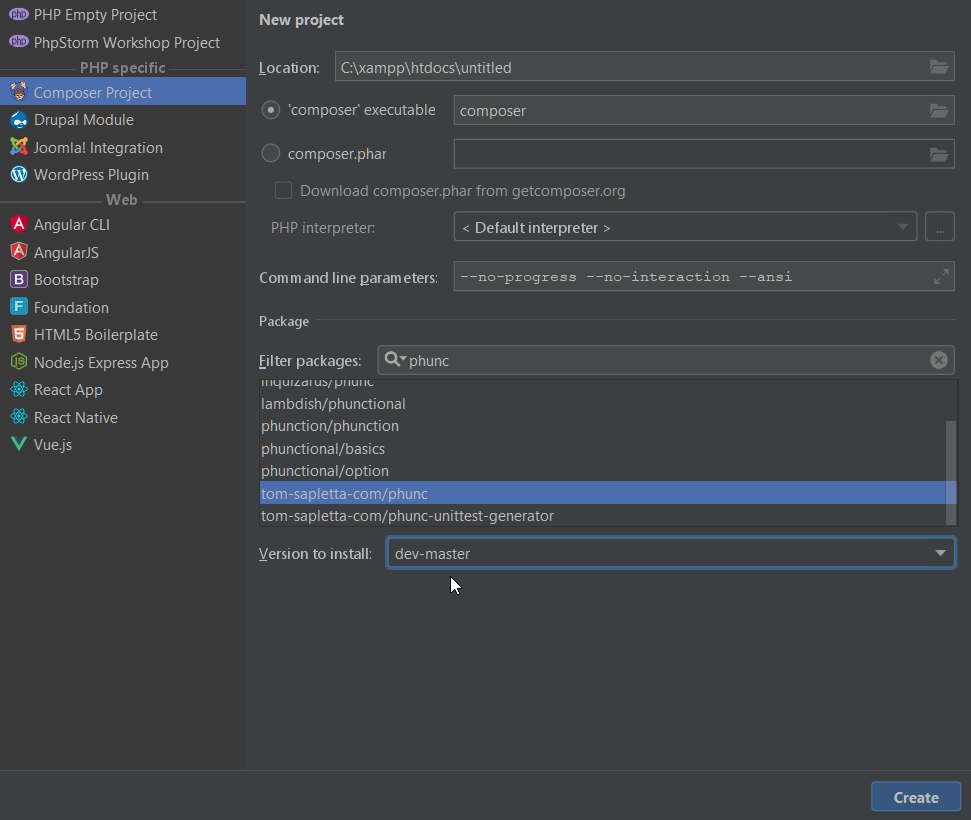This screenshot has height=820, width=971.
Task: Click the Bootstrap B icon
Action: tap(19, 279)
